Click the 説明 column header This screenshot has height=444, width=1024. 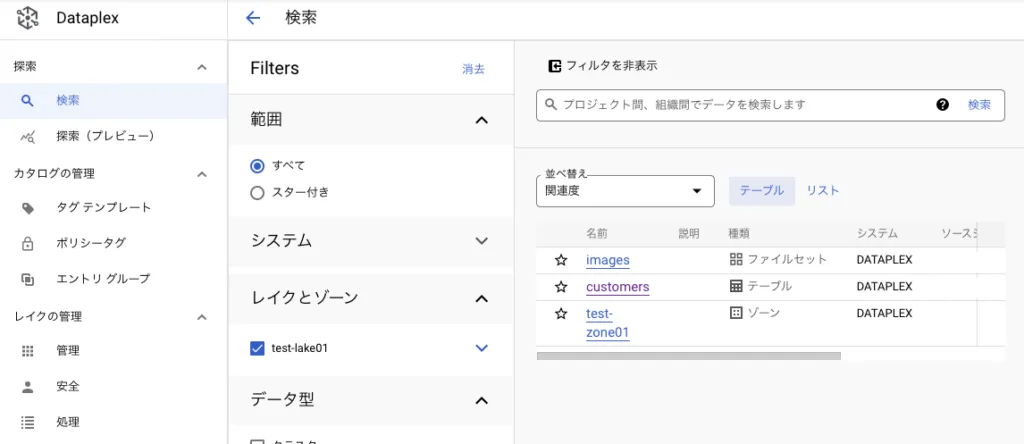pyautogui.click(x=689, y=234)
